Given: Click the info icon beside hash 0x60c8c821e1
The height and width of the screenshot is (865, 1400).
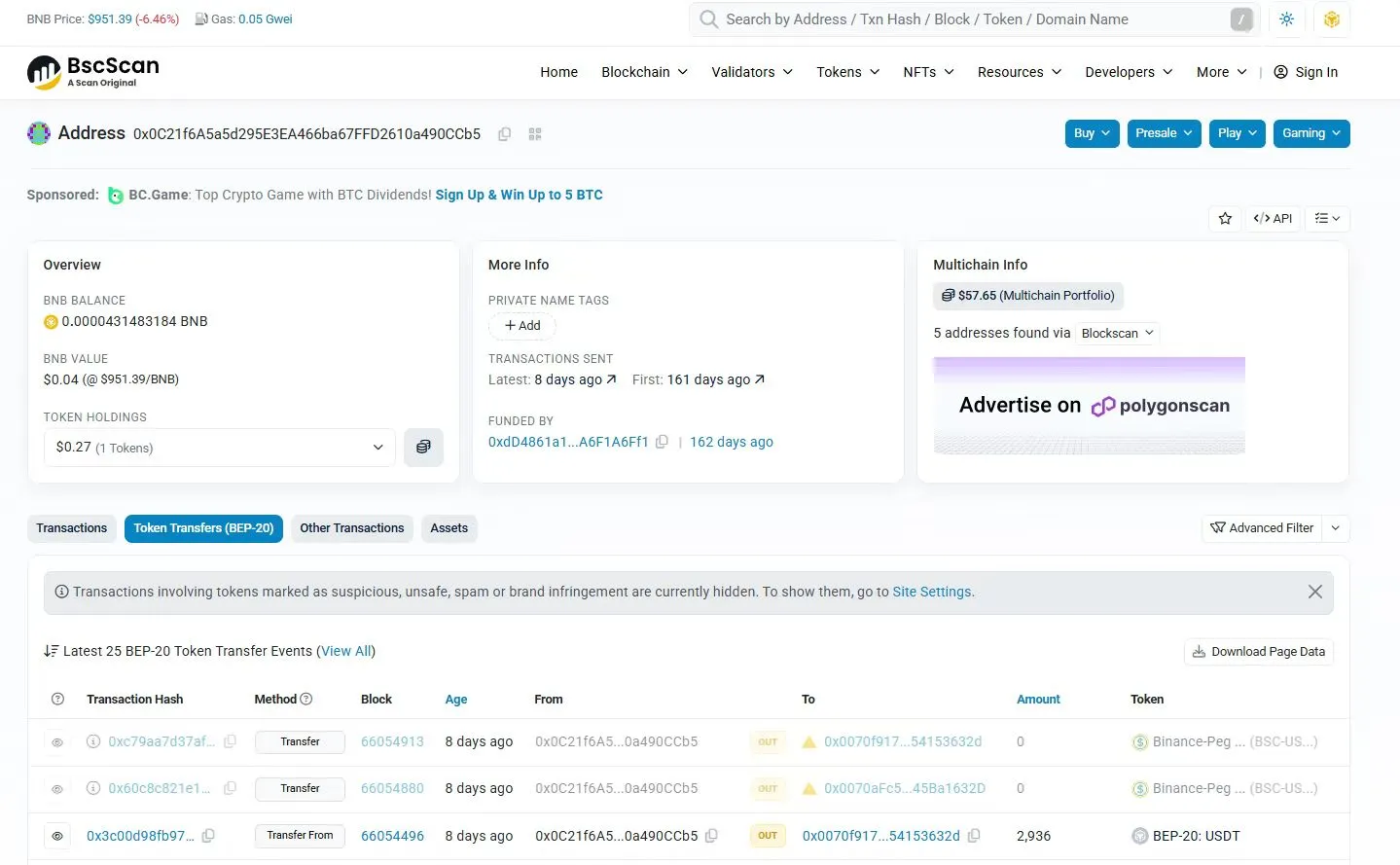Looking at the screenshot, I should pyautogui.click(x=93, y=788).
